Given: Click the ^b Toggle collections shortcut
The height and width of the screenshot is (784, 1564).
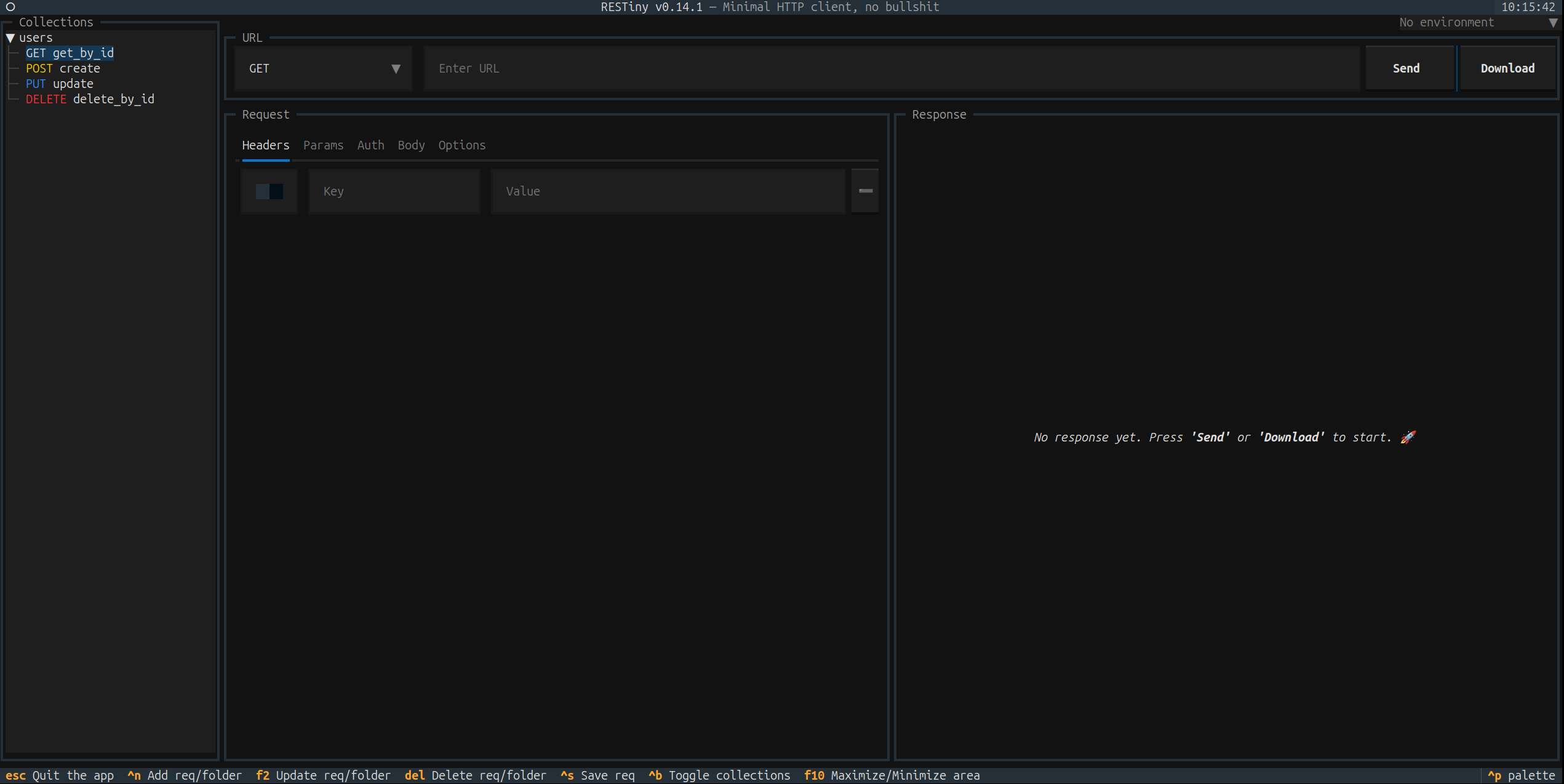Looking at the screenshot, I should [x=719, y=775].
